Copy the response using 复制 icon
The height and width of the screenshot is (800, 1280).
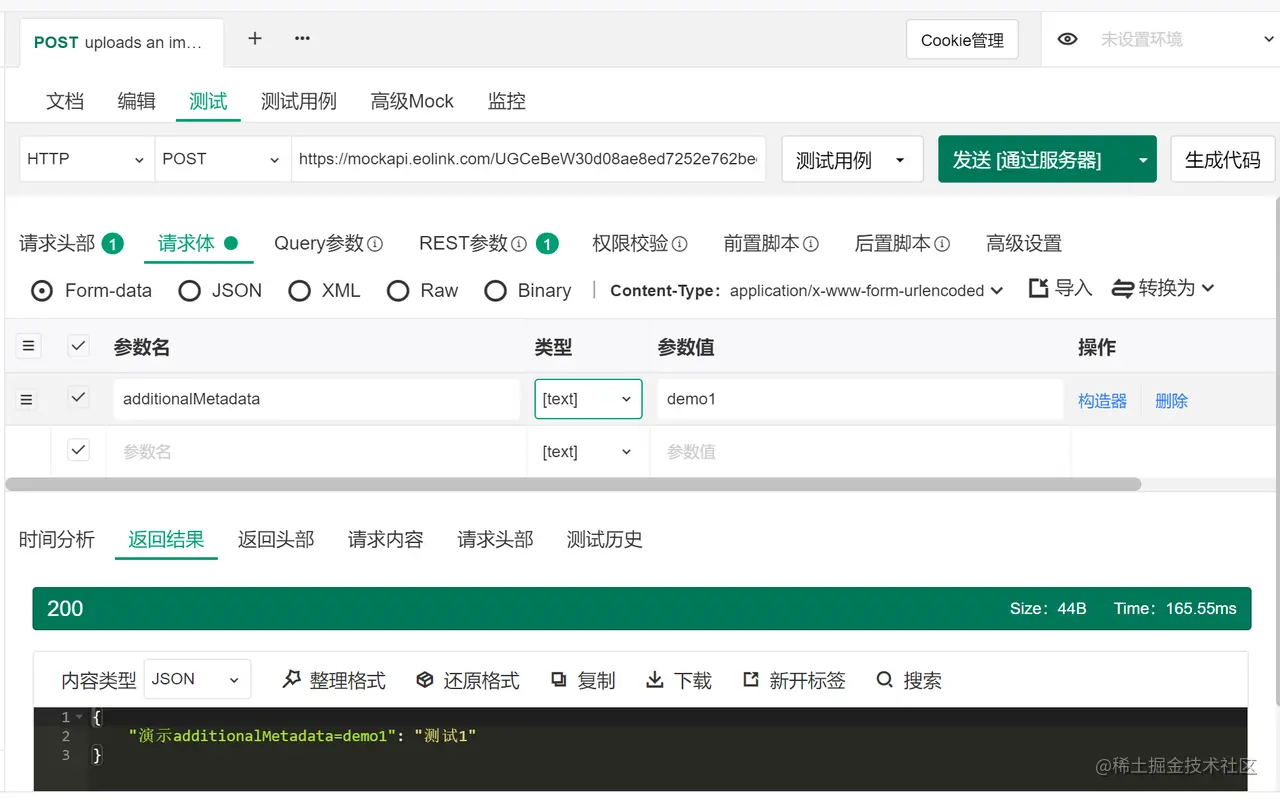559,680
